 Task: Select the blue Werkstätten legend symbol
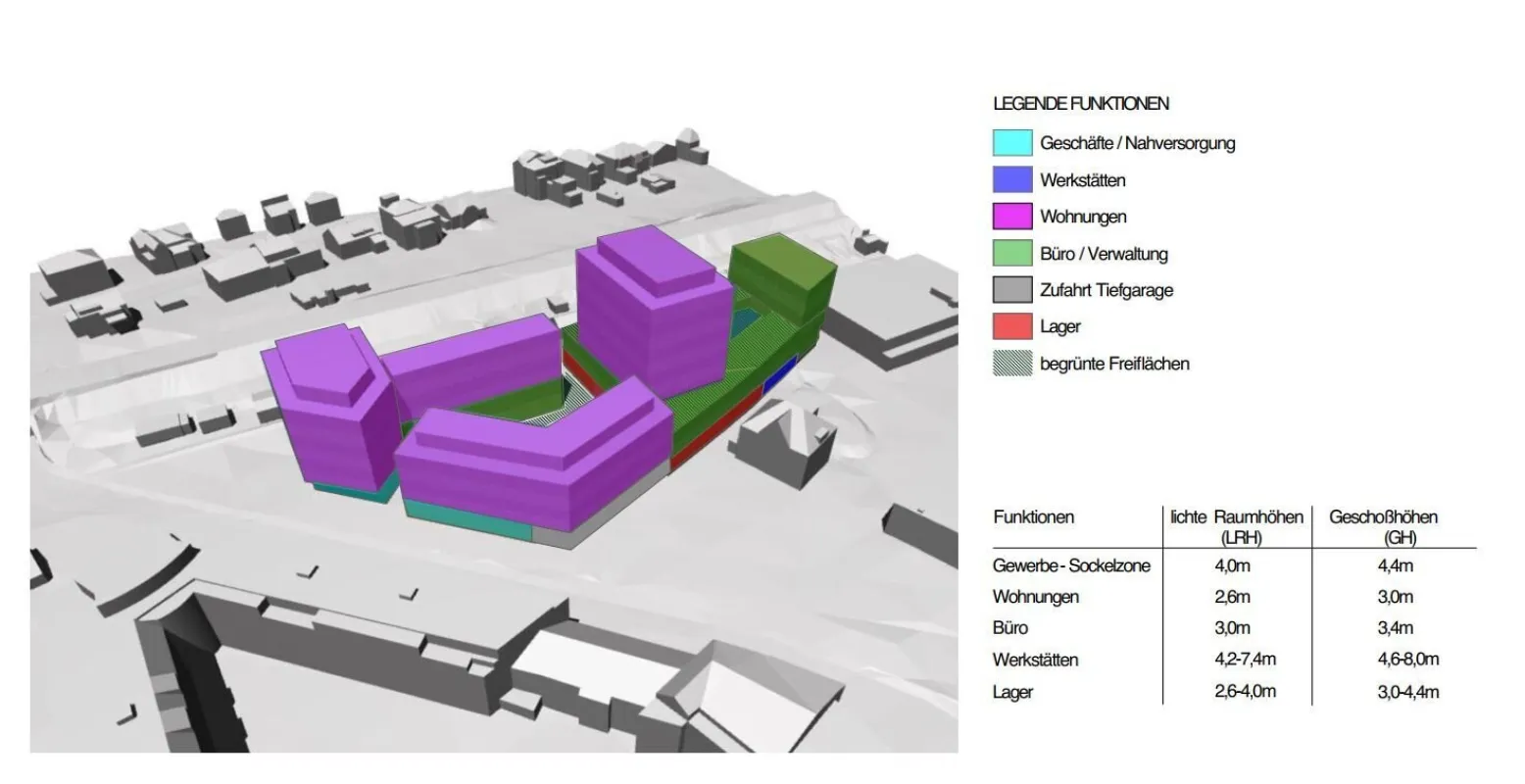pyautogui.click(x=1011, y=179)
